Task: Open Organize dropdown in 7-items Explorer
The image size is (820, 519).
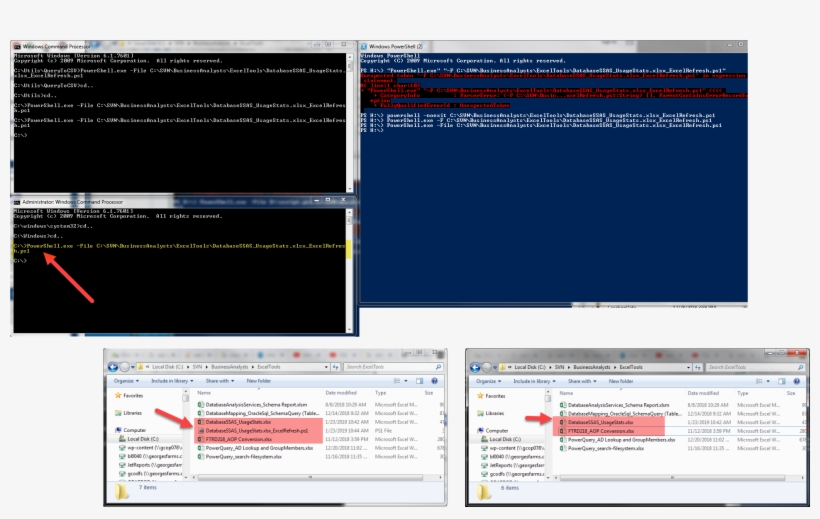Action: point(126,381)
